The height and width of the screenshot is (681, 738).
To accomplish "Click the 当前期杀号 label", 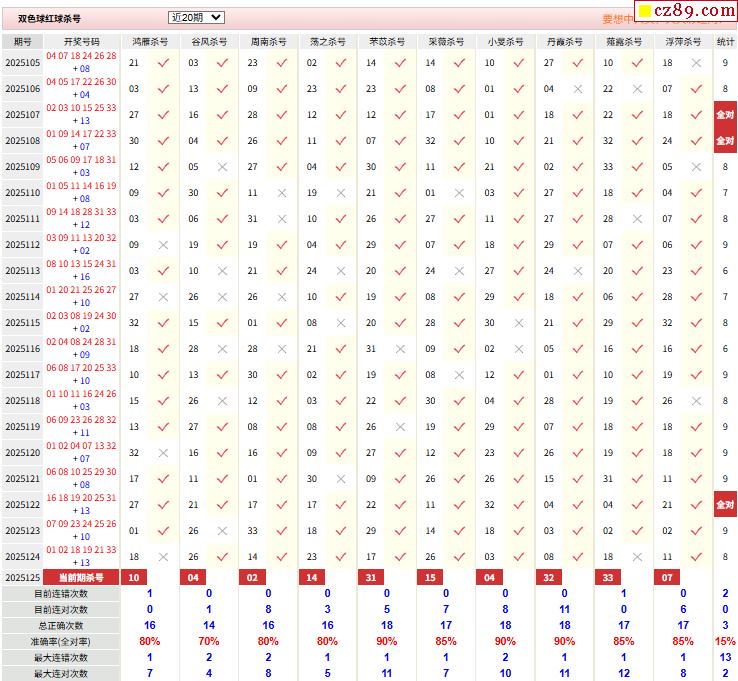I will [82, 577].
